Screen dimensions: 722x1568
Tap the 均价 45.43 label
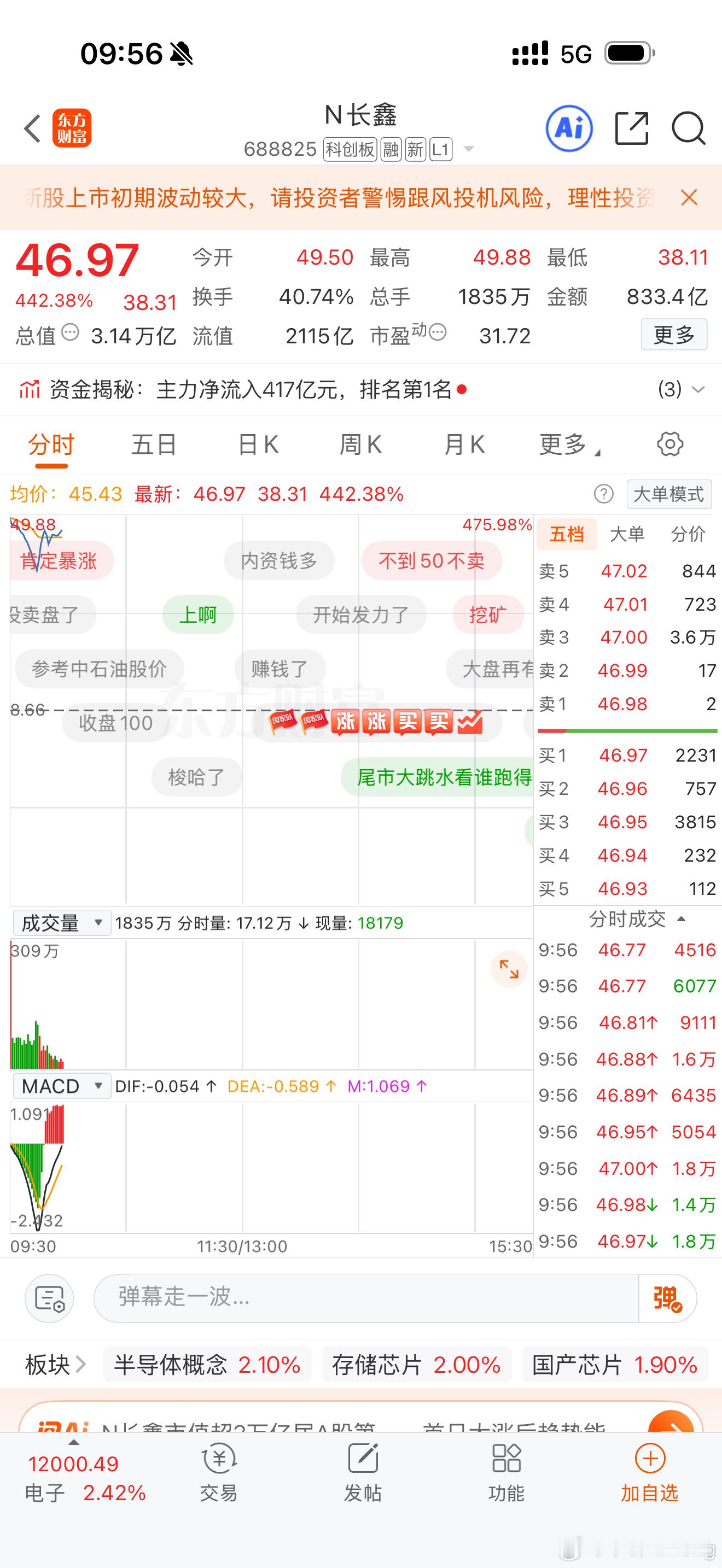coord(66,494)
